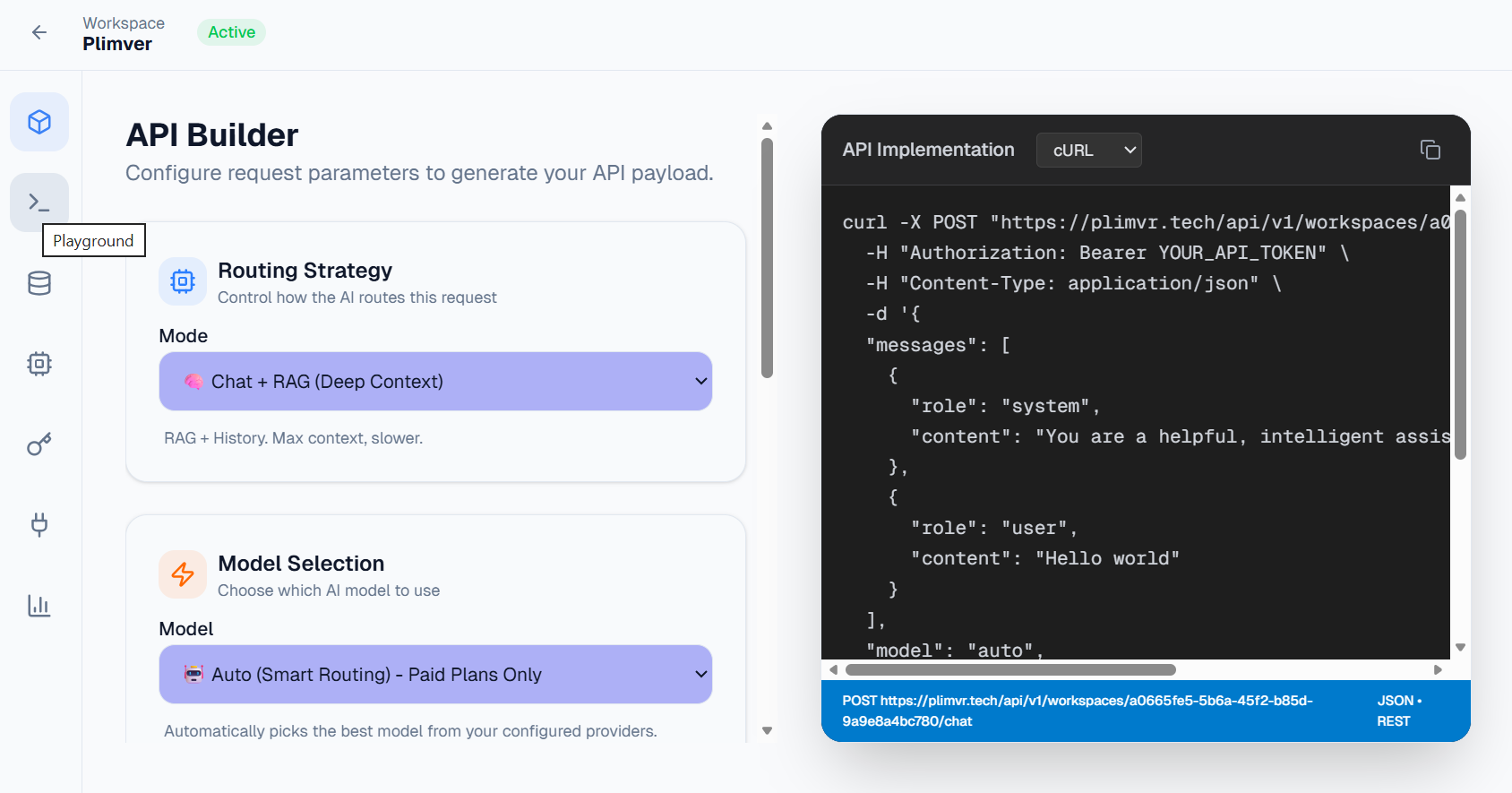Open the Model dropdown Auto Smart Routing
Viewport: 1512px width, 793px height.
[435, 675]
